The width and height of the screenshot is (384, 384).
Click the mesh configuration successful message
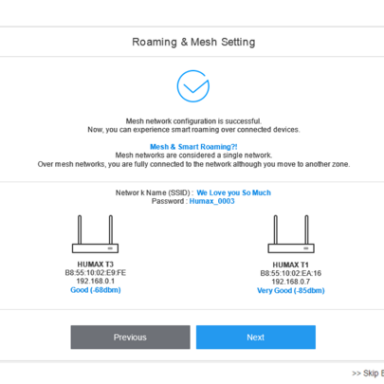pos(194,121)
